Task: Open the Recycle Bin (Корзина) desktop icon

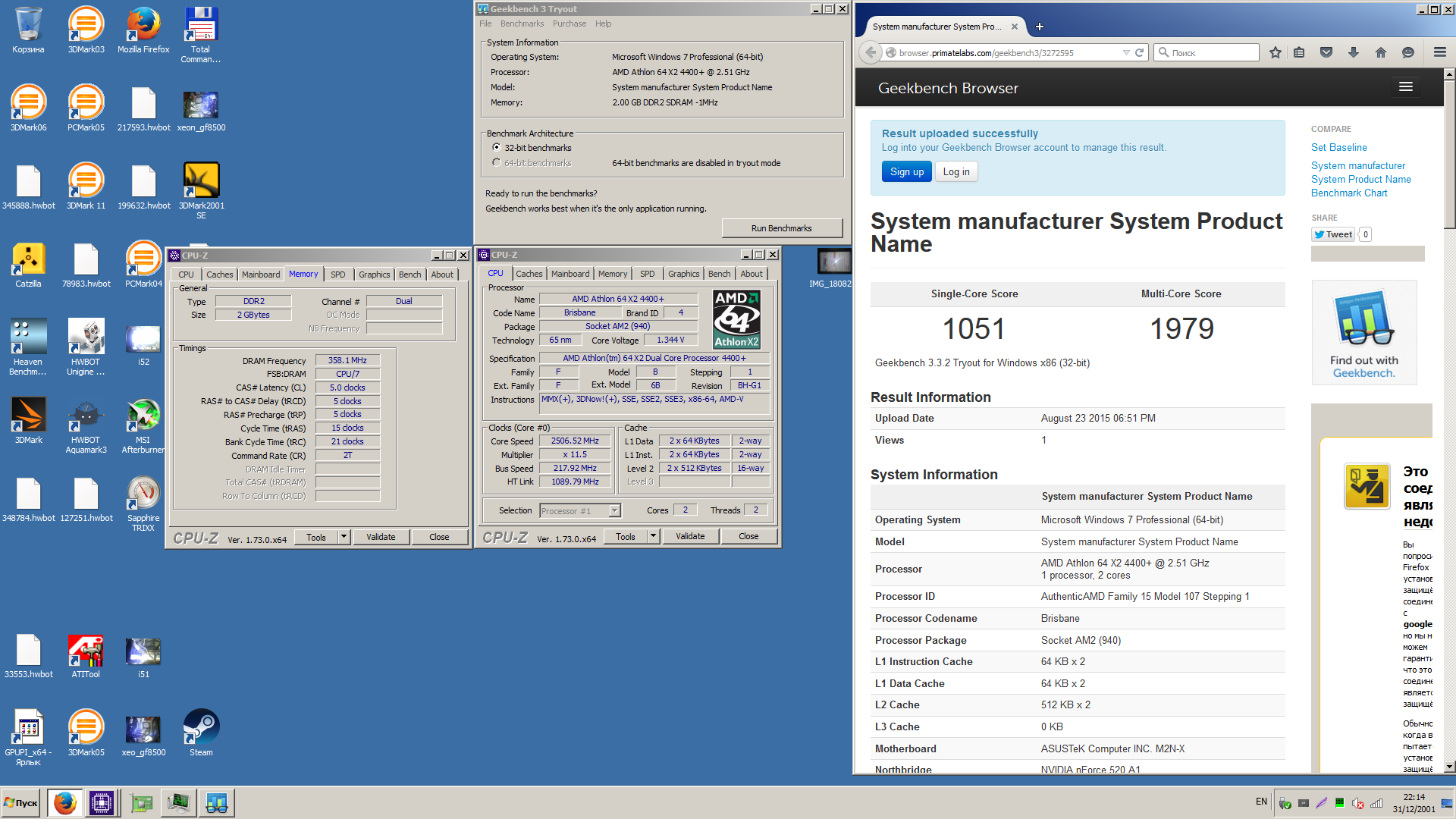Action: coord(28,30)
